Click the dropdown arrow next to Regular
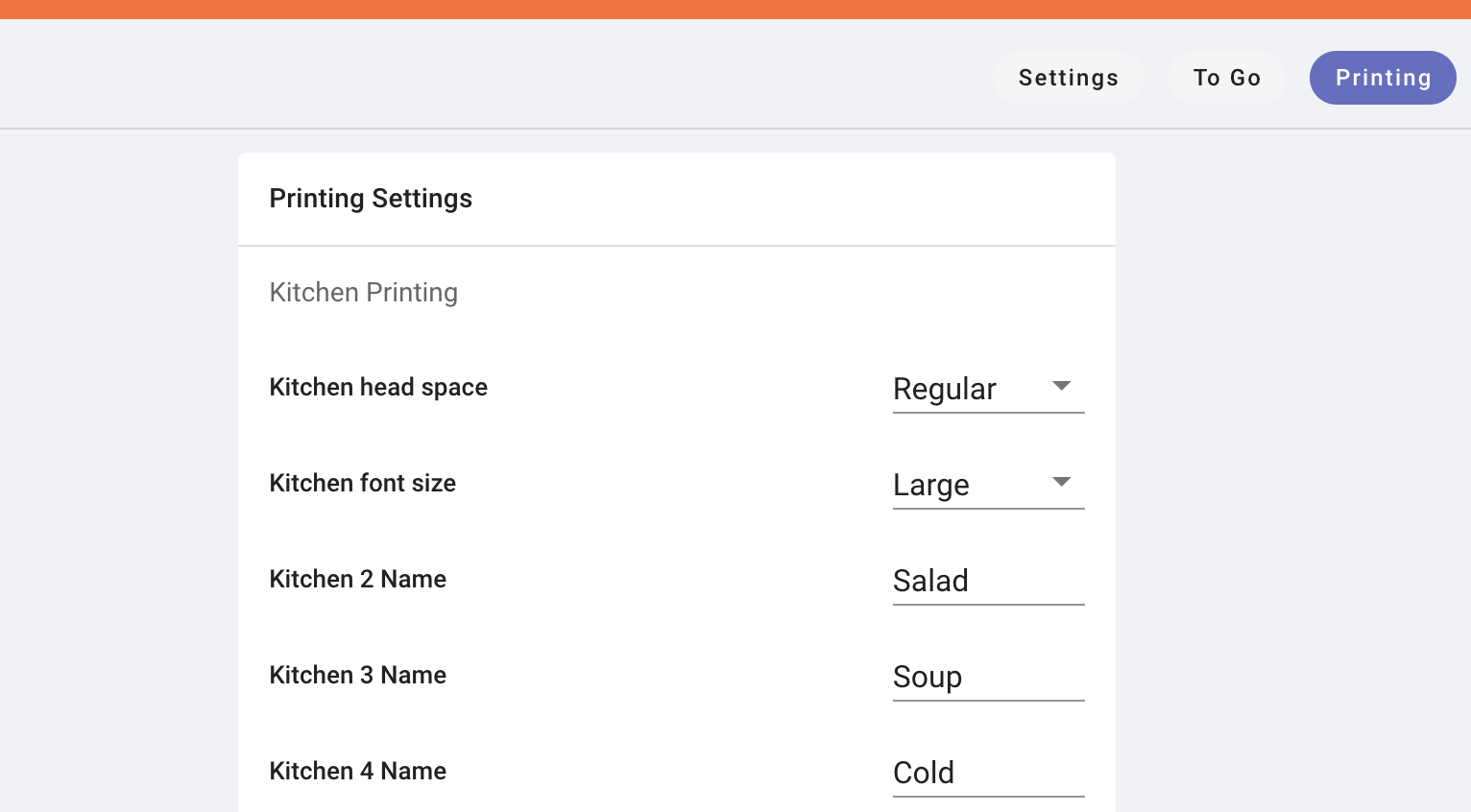Screen dimensions: 1471x812 pos(1061,386)
